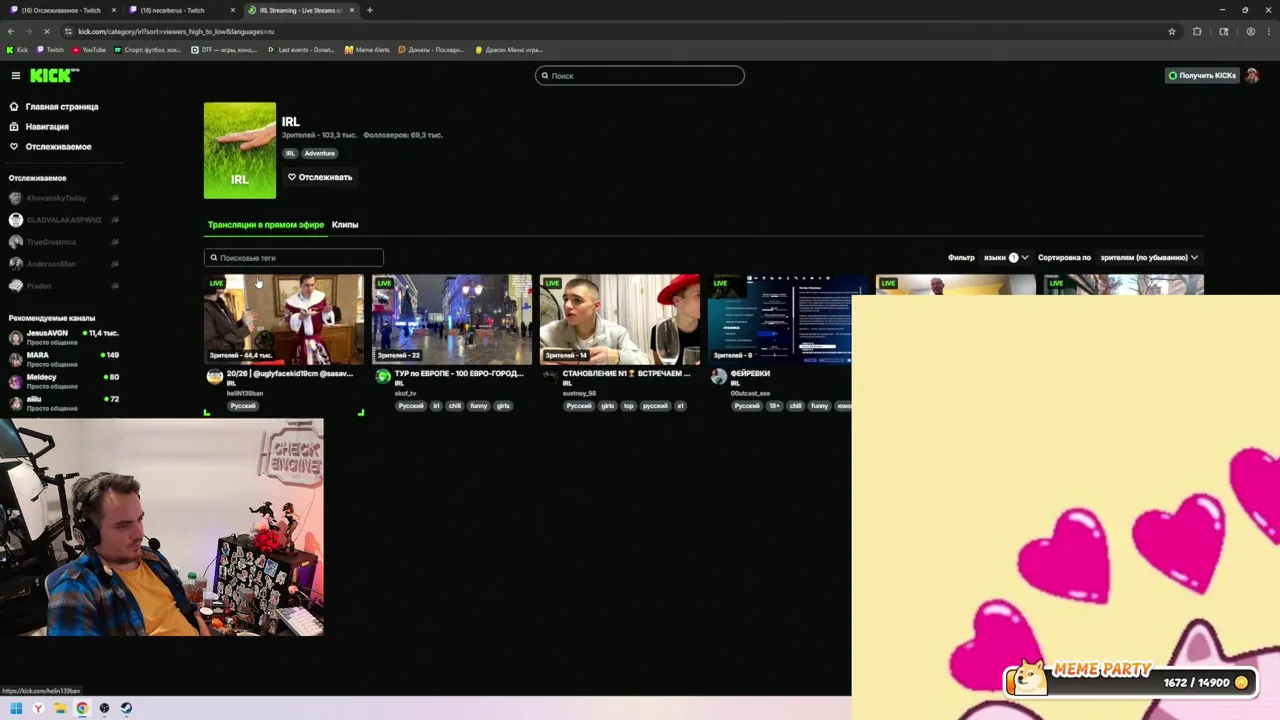1280x720 pixels.
Task: Open Chrome from the taskbar
Action: pos(82,708)
